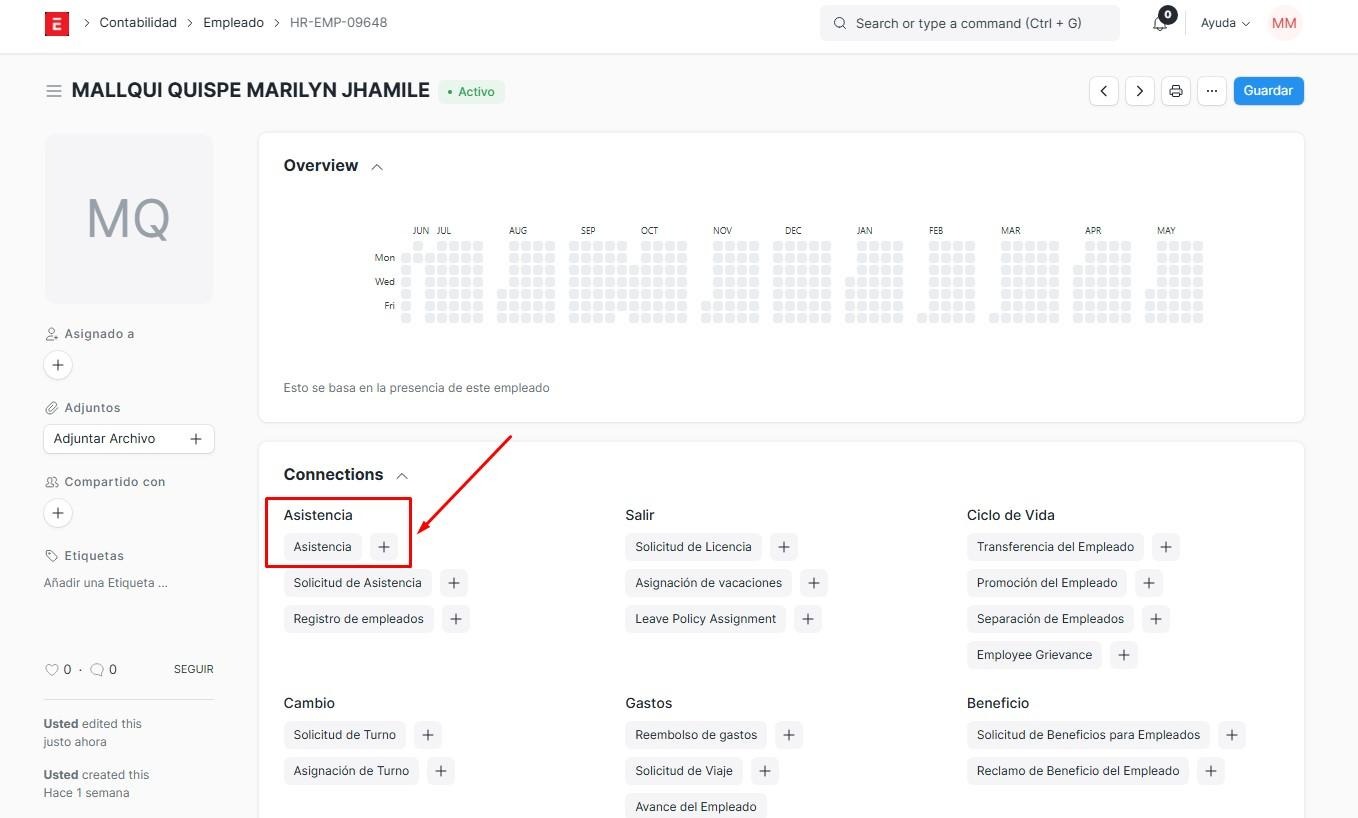Focus the search or command bar
Screen dimensions: 1358x818
click(969, 23)
